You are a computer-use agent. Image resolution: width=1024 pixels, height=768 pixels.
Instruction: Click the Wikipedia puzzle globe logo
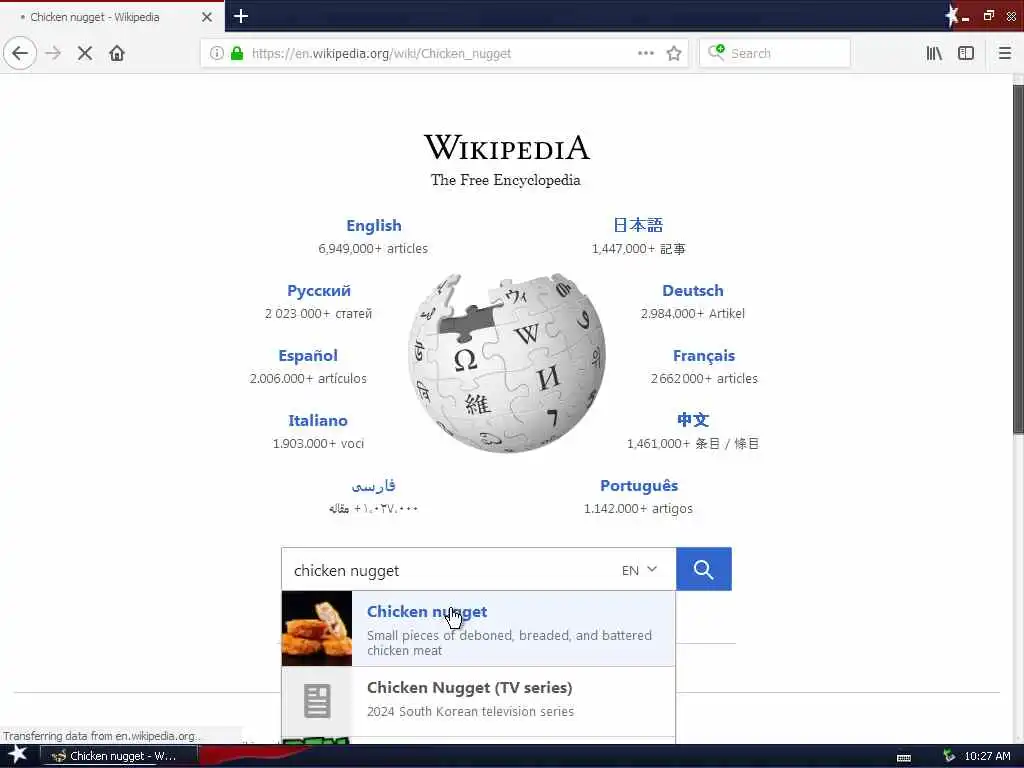[507, 362]
